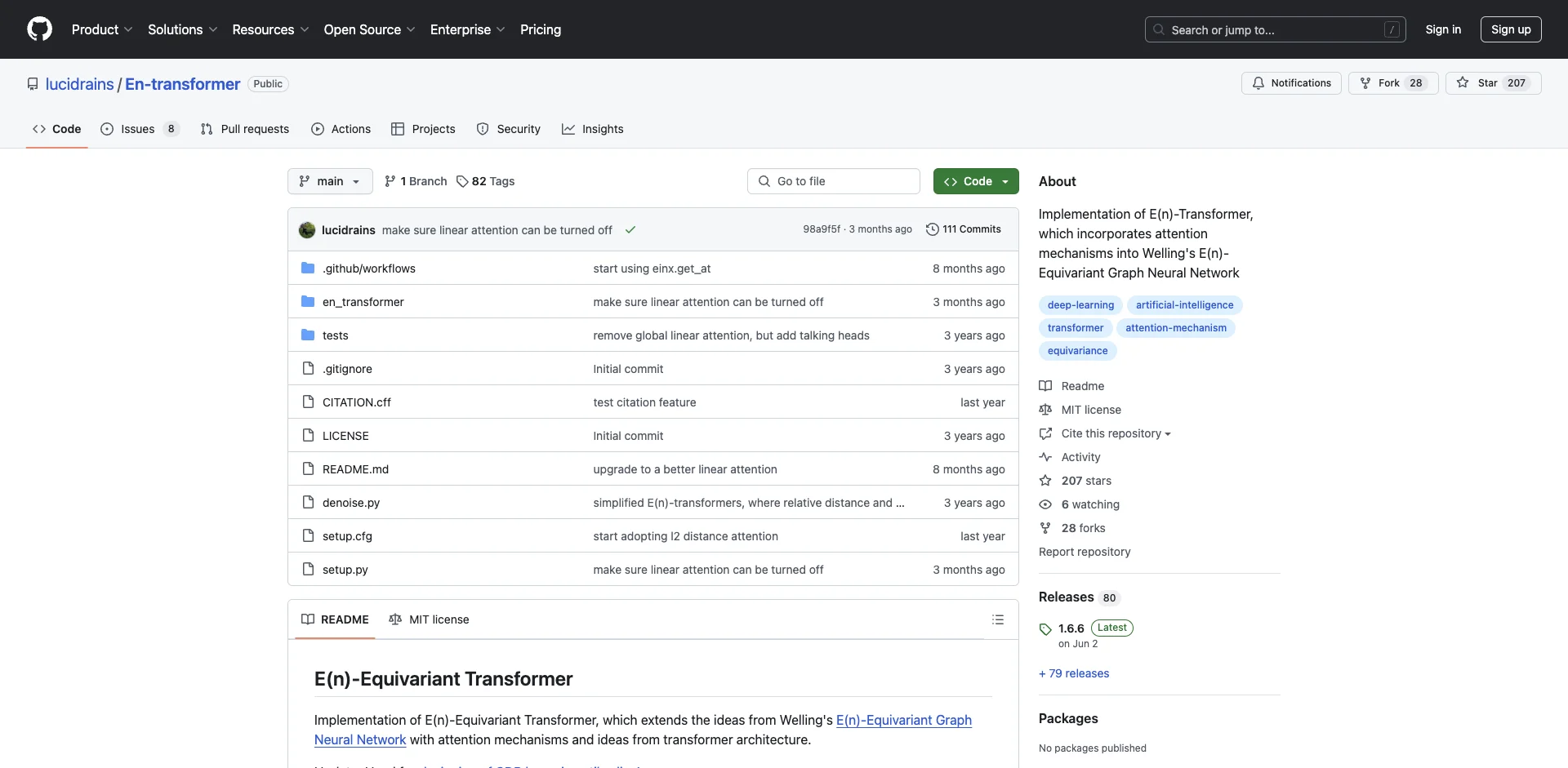This screenshot has height=768, width=1568.
Task: Expand the Open Source menu
Action: (369, 29)
